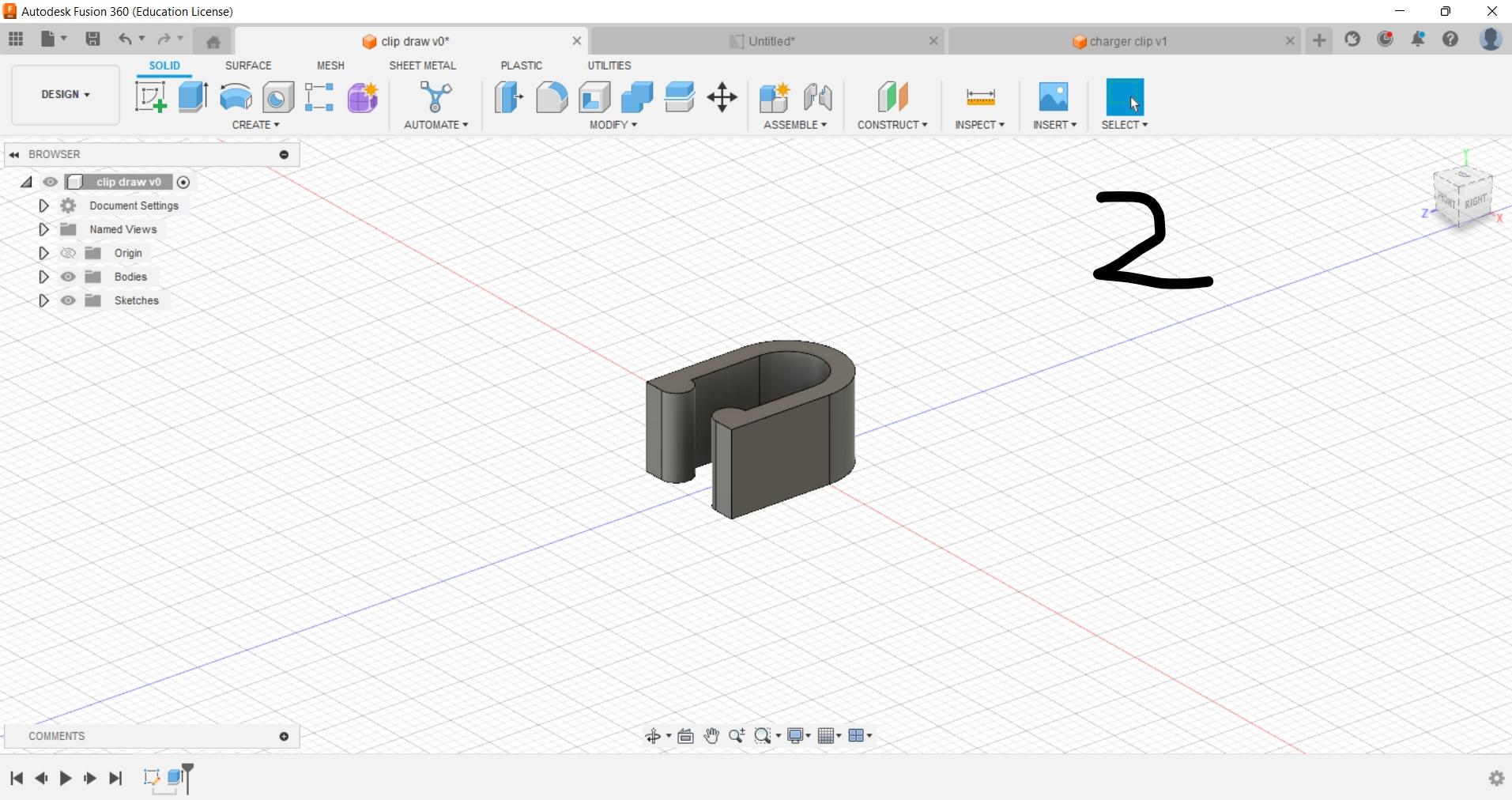
Task: Select the Shell tool
Action: pos(594,97)
